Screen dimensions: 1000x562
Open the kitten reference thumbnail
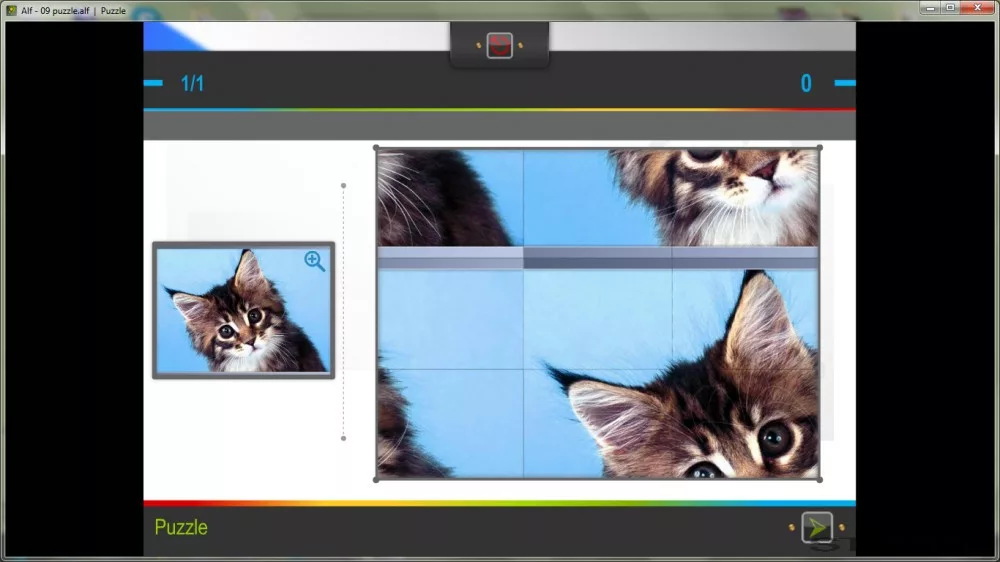coord(243,312)
